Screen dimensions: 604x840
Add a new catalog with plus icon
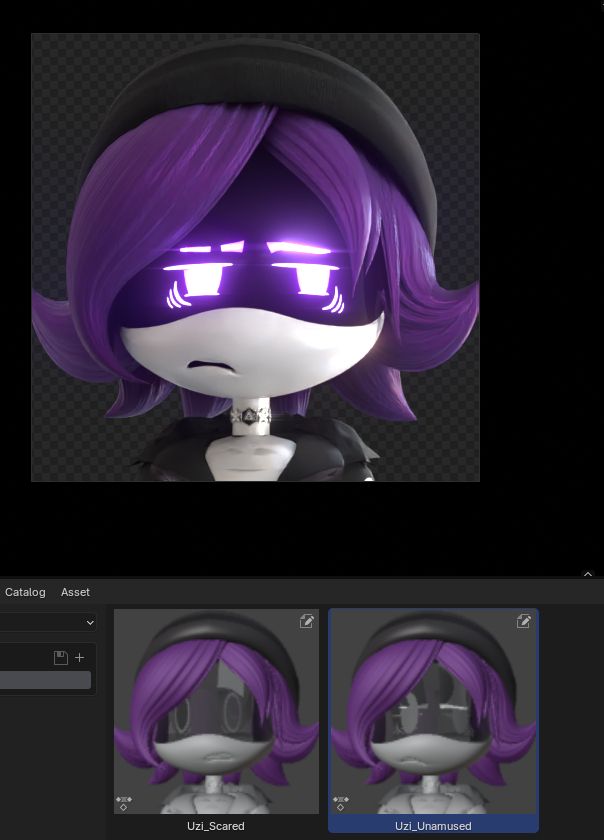(x=79, y=657)
